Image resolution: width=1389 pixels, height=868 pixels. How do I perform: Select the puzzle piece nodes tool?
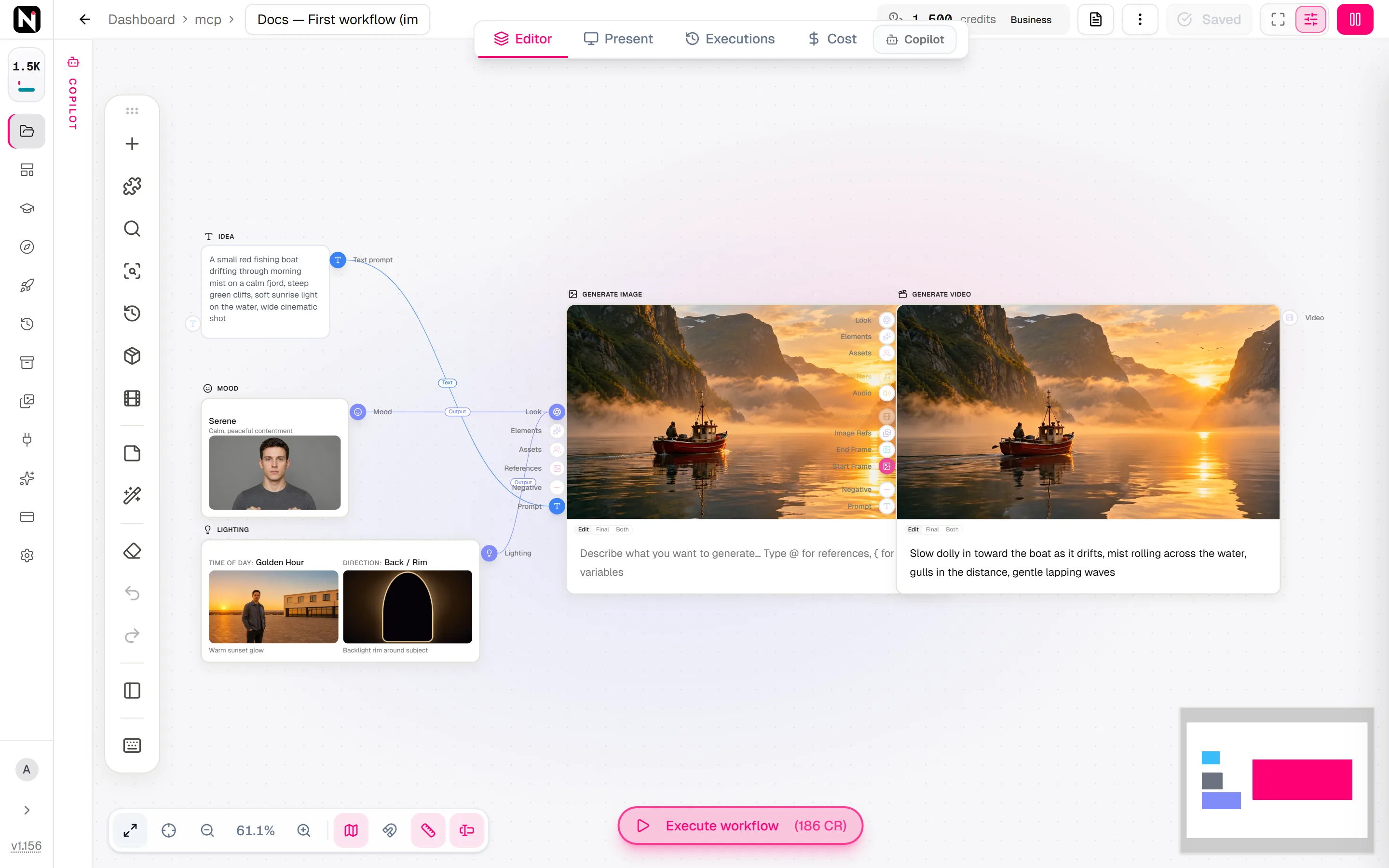(x=132, y=186)
